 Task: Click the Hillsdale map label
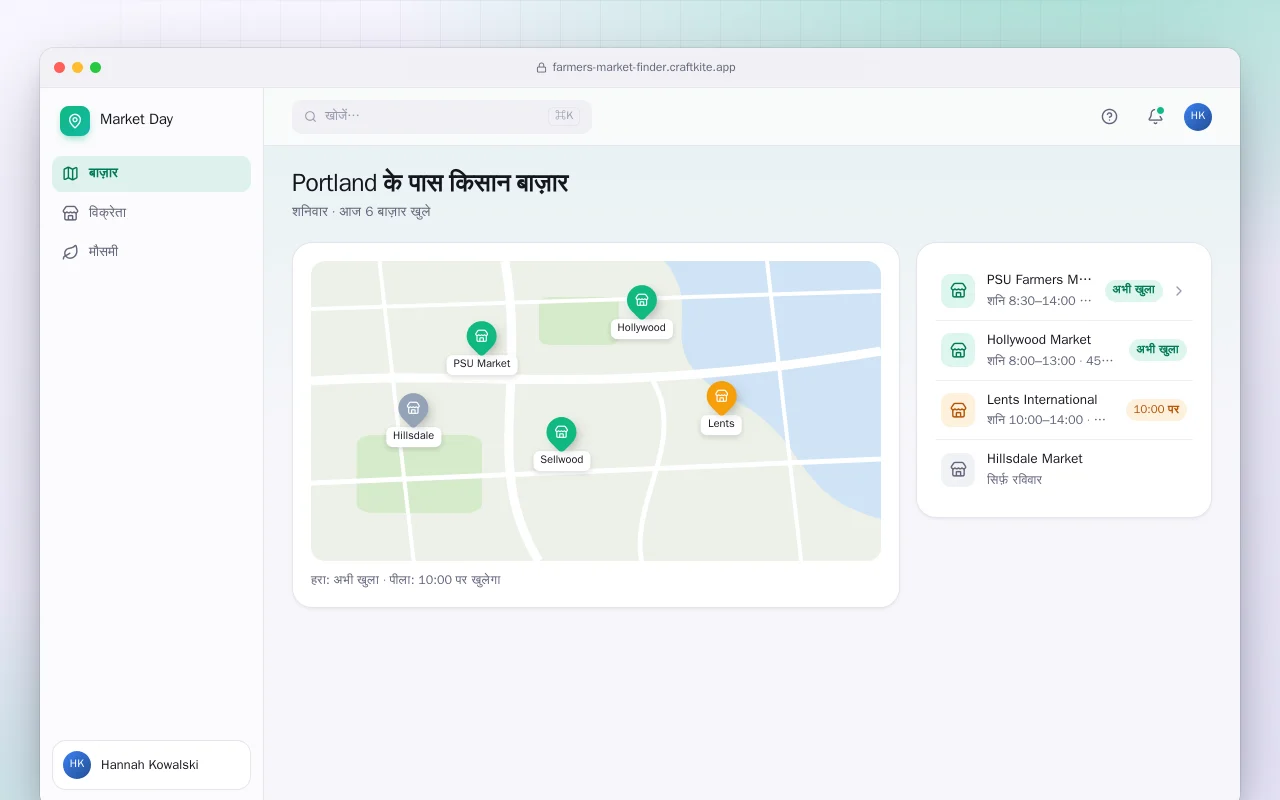coord(414,436)
